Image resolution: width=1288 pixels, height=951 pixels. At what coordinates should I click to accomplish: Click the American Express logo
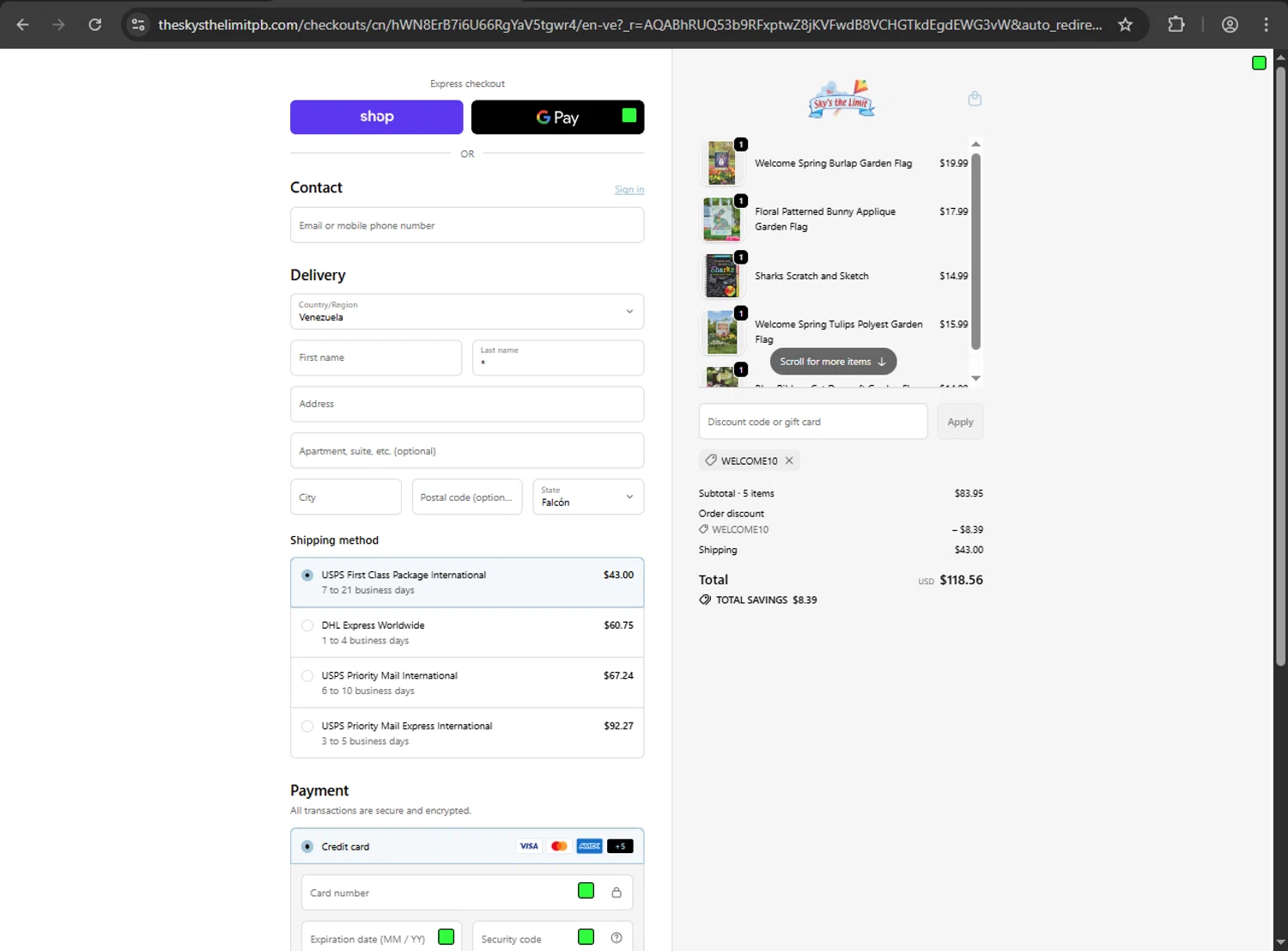[x=589, y=846]
